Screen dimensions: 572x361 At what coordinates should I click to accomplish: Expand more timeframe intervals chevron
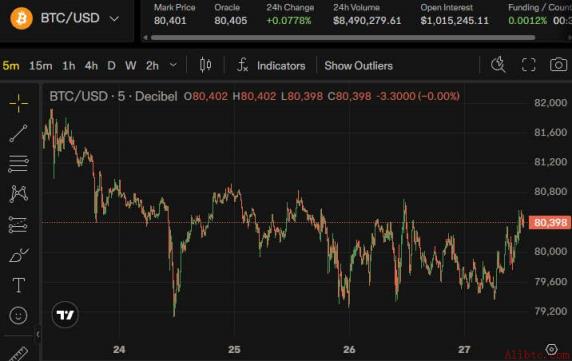pyautogui.click(x=173, y=65)
